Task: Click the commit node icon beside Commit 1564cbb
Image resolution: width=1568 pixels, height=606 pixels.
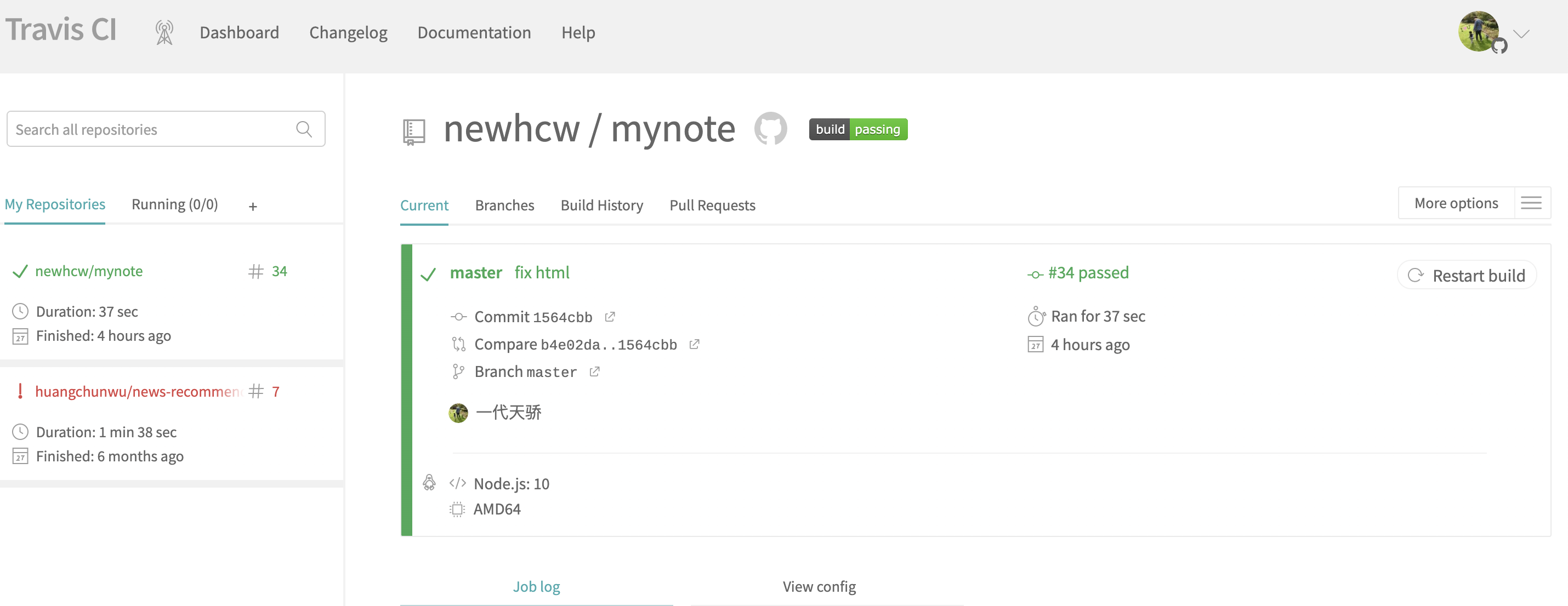Action: pos(458,317)
